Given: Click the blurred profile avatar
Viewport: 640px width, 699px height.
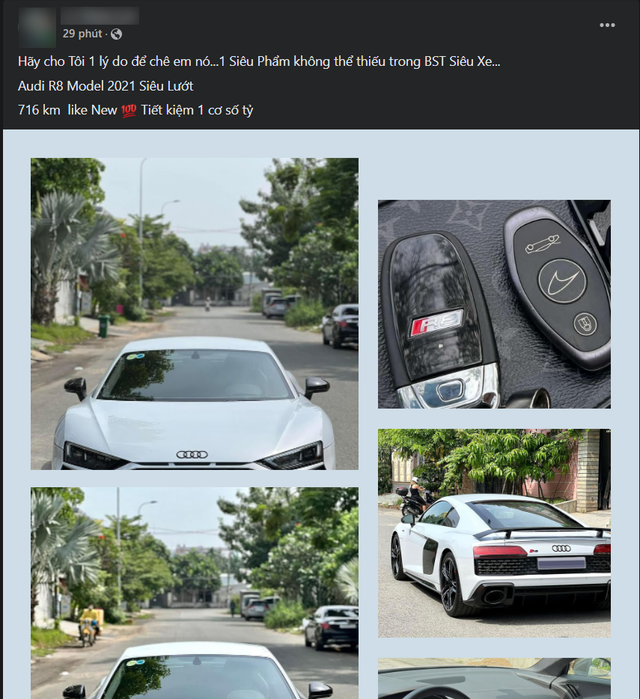Looking at the screenshot, I should pyautogui.click(x=37, y=27).
